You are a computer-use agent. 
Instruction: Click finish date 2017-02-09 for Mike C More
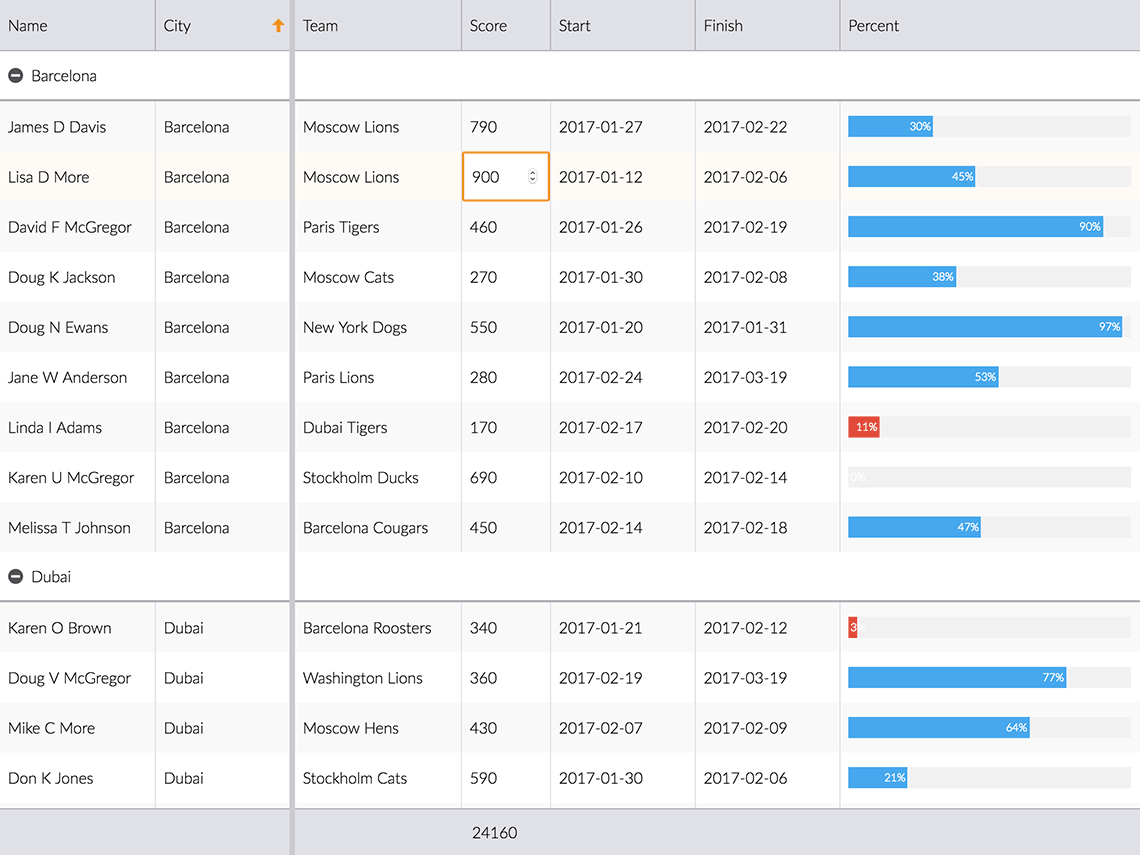pos(745,728)
